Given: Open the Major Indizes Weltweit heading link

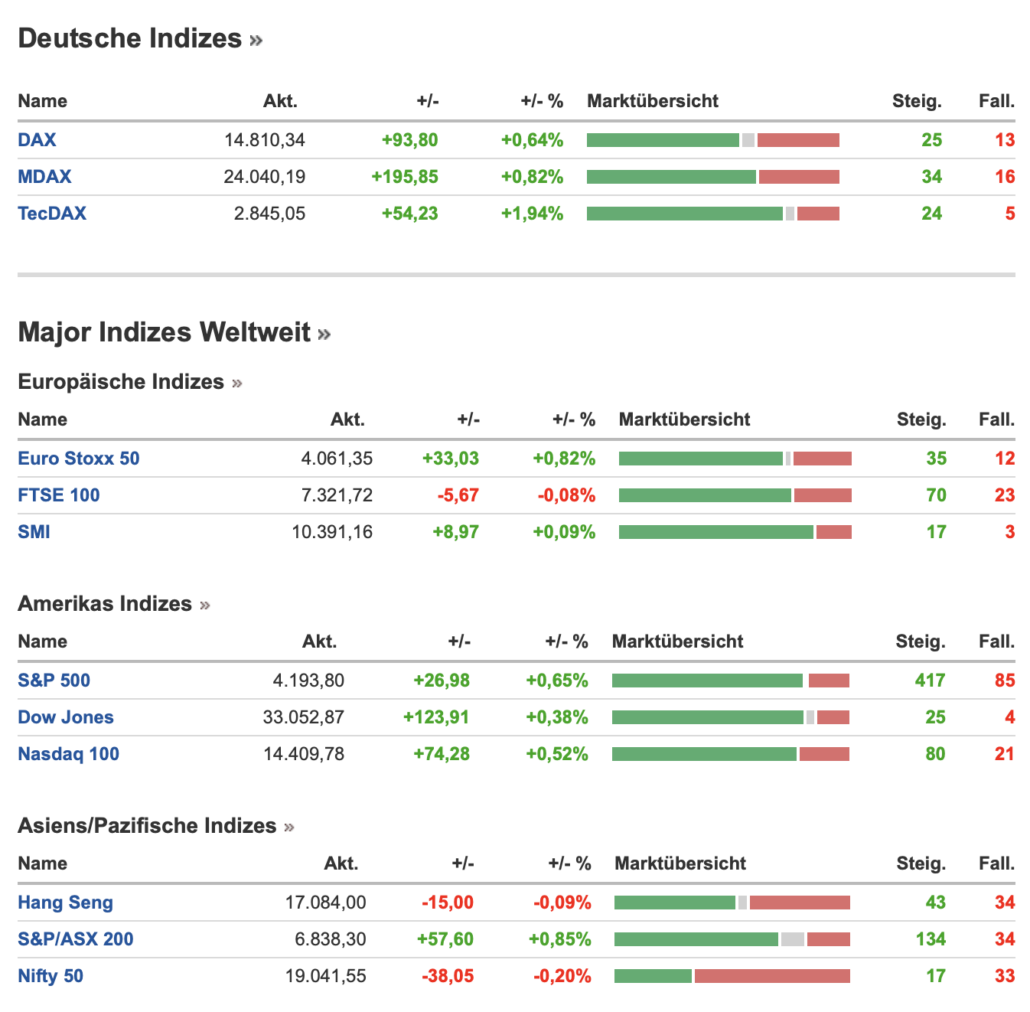Looking at the screenshot, I should 174,332.
